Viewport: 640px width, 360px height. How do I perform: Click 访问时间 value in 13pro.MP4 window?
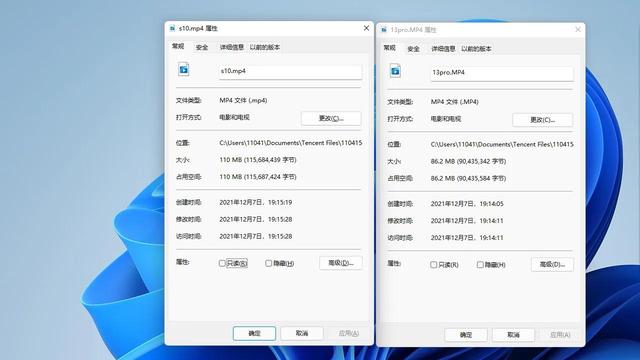(467, 238)
